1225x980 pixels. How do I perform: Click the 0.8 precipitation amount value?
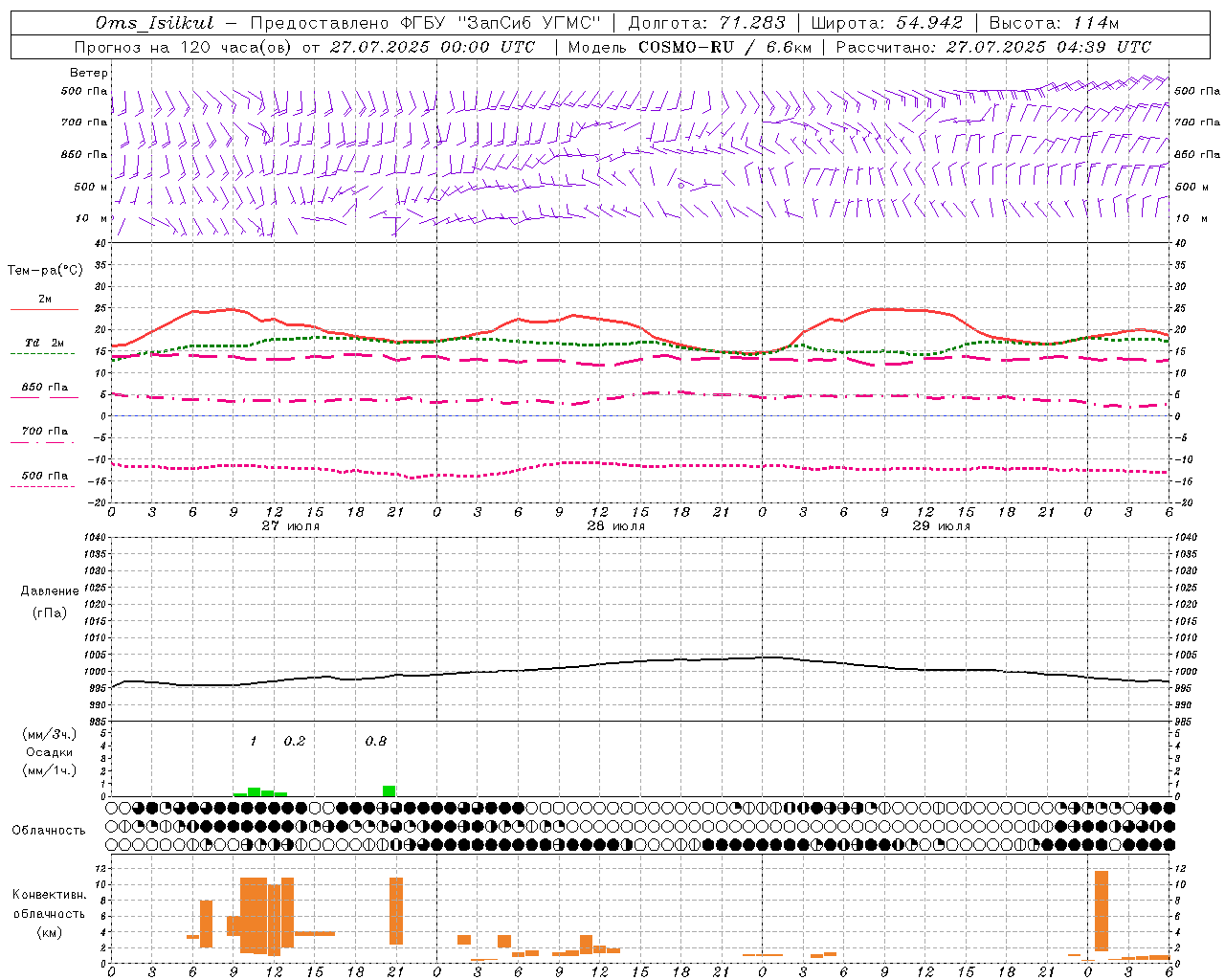[x=376, y=741]
